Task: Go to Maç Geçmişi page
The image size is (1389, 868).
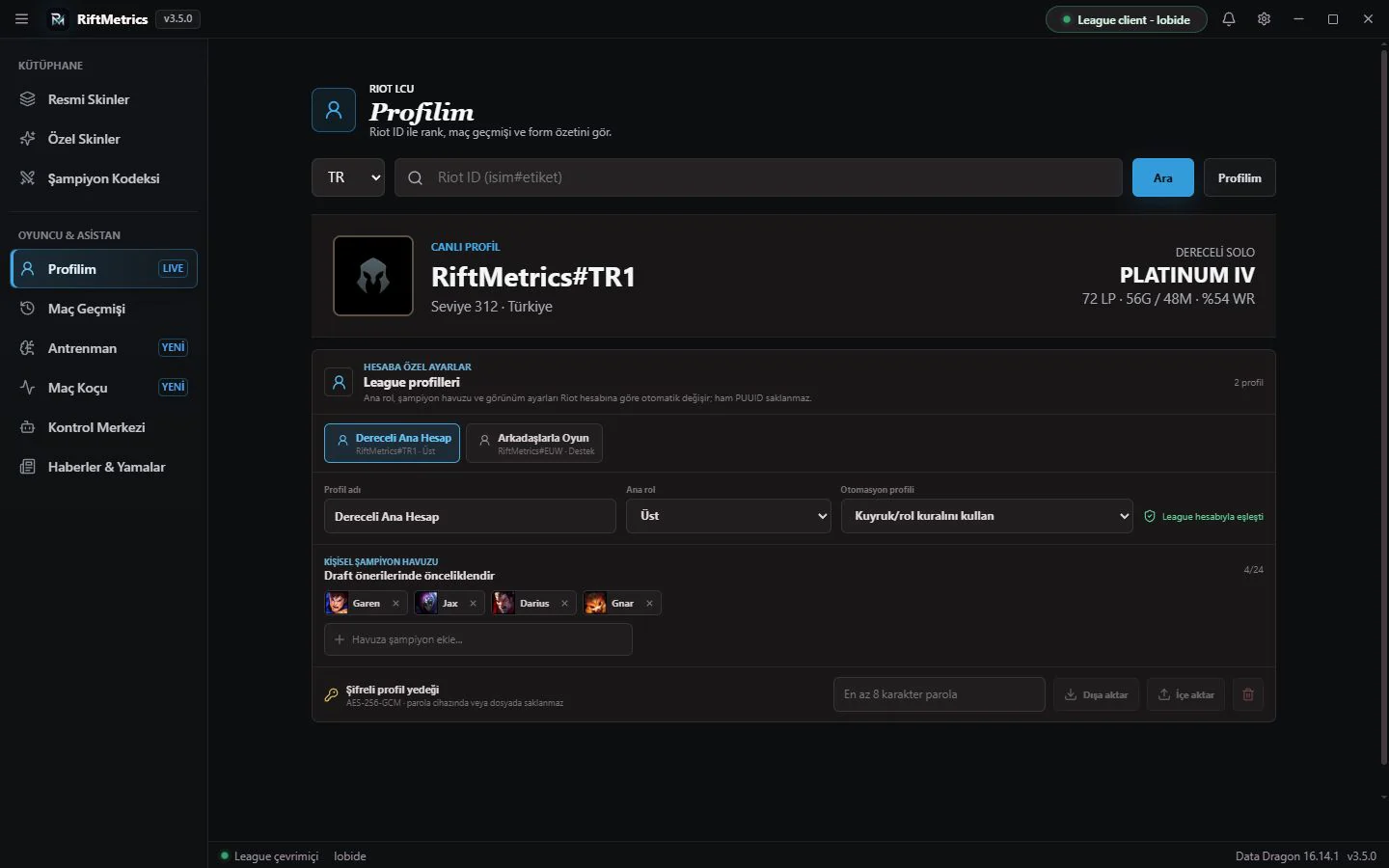Action: click(104, 309)
